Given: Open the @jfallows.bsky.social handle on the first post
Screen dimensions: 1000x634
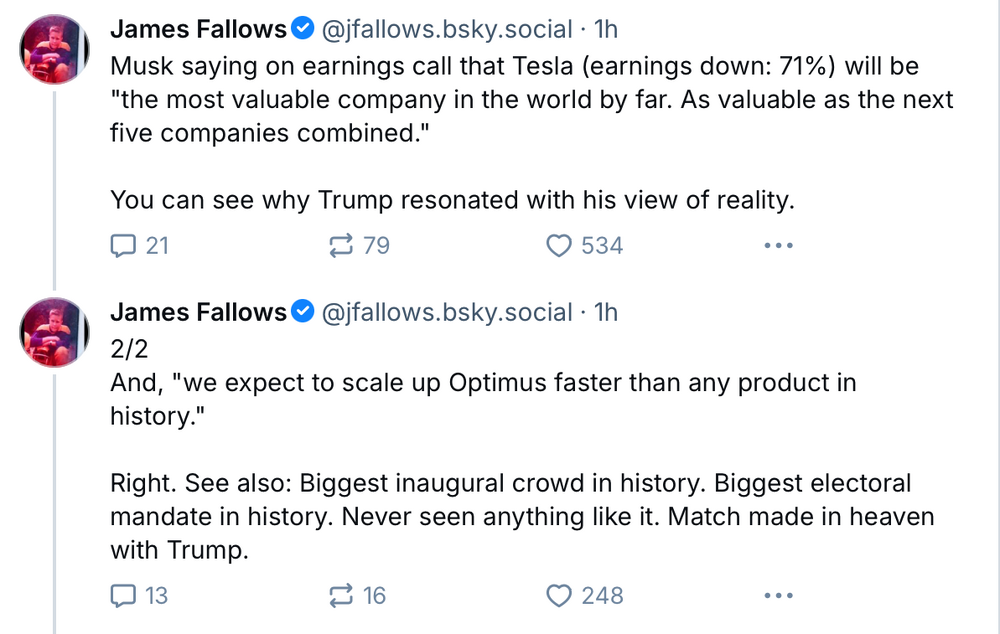Looking at the screenshot, I should point(446,31).
